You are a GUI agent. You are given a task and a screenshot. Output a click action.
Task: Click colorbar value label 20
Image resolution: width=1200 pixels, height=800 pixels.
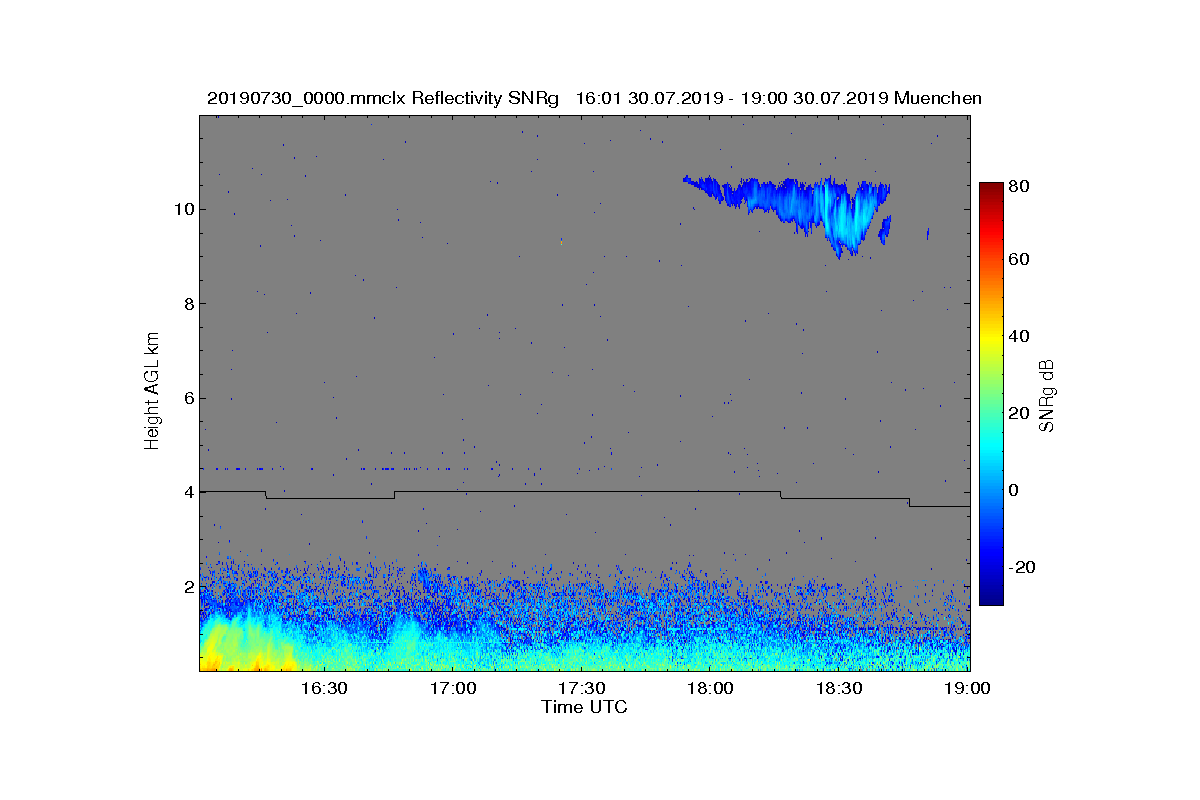click(1021, 414)
